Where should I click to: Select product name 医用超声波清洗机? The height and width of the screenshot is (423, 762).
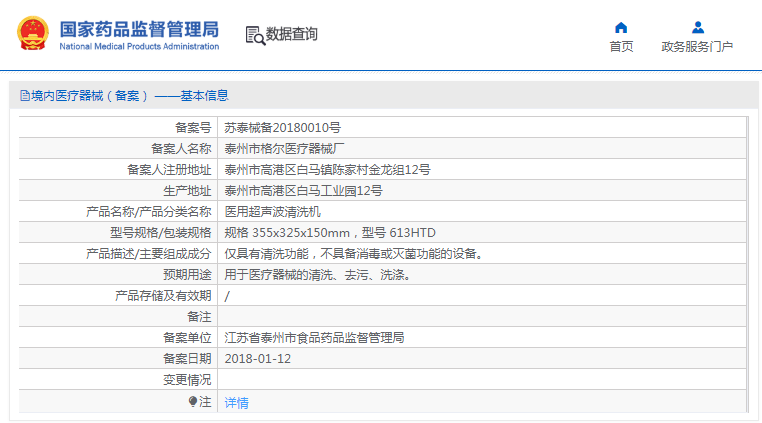[272, 212]
